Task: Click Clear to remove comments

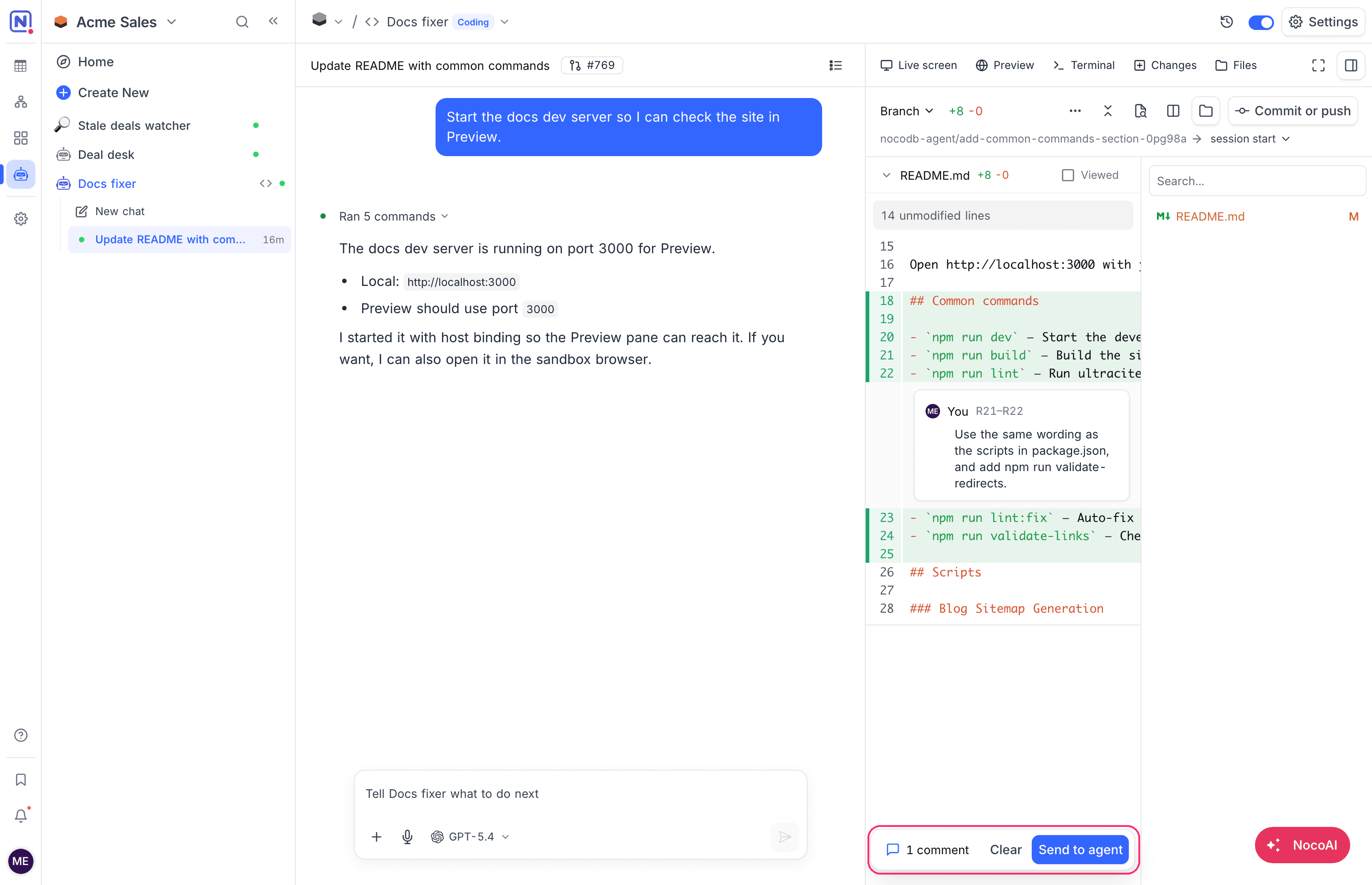Action: [x=1005, y=849]
